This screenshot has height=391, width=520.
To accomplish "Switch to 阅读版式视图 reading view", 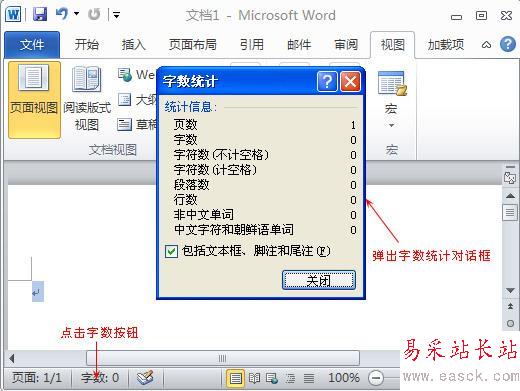I will pyautogui.click(x=87, y=99).
